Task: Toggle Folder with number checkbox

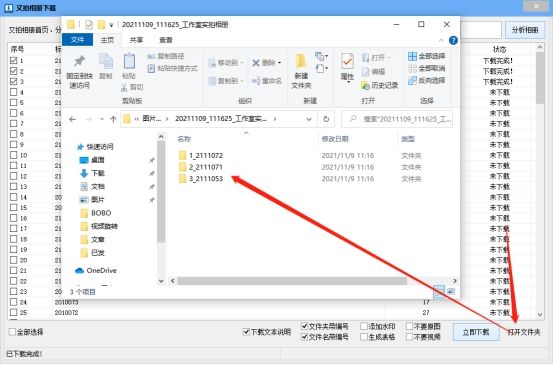Action: [x=304, y=326]
